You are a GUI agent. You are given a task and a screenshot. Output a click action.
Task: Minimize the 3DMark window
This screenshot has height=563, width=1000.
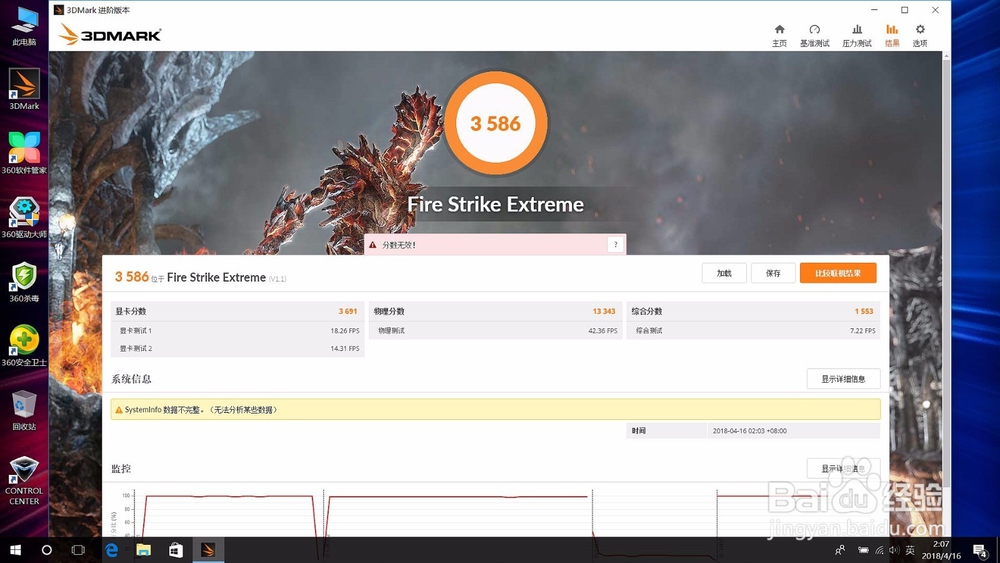[874, 10]
